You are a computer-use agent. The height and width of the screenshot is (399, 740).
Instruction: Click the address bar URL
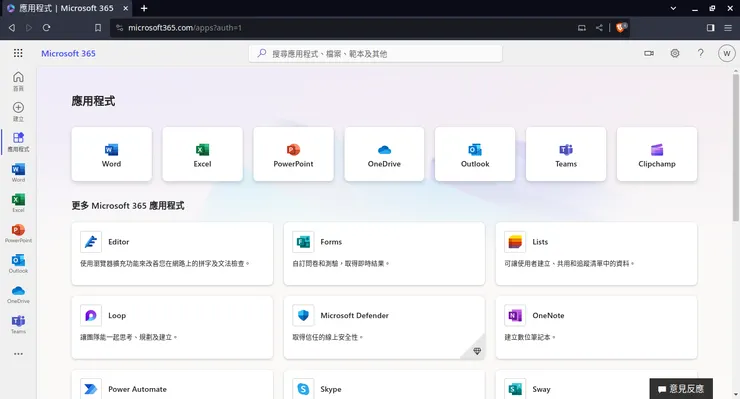[185, 28]
